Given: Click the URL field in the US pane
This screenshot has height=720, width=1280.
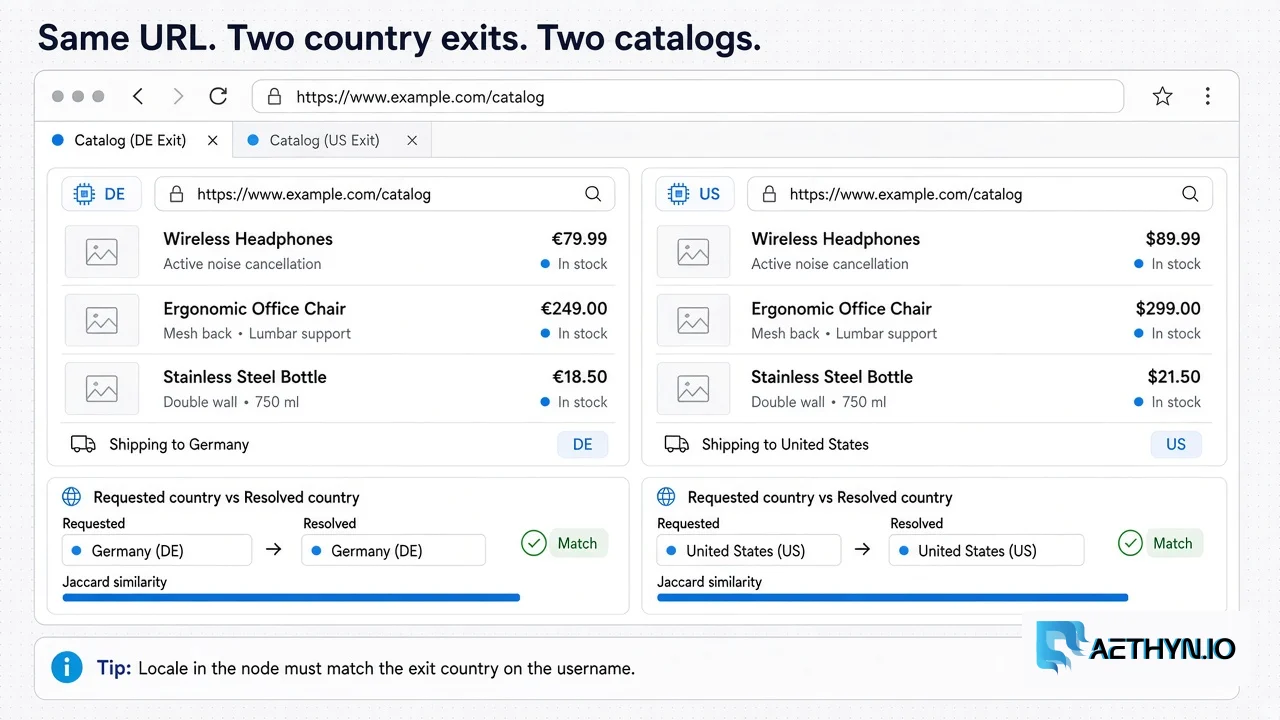Looking at the screenshot, I should pos(980,194).
